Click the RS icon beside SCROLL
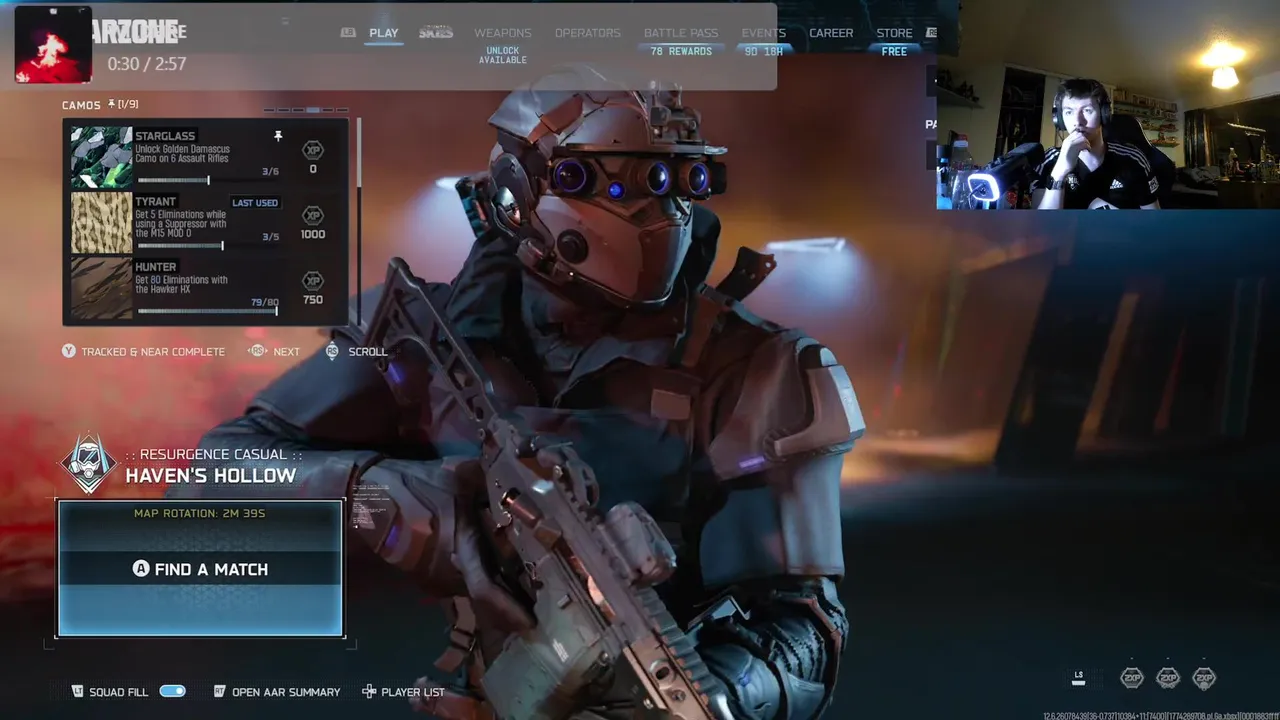Screen dimensions: 1280x720 pyautogui.click(x=333, y=351)
